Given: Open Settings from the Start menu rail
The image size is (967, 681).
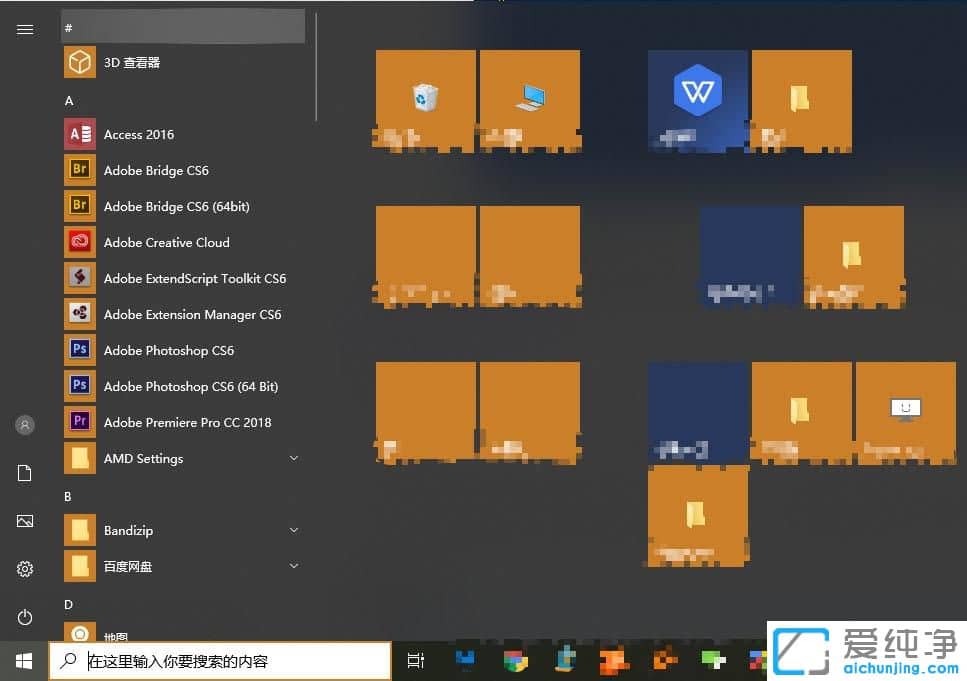Looking at the screenshot, I should [24, 568].
